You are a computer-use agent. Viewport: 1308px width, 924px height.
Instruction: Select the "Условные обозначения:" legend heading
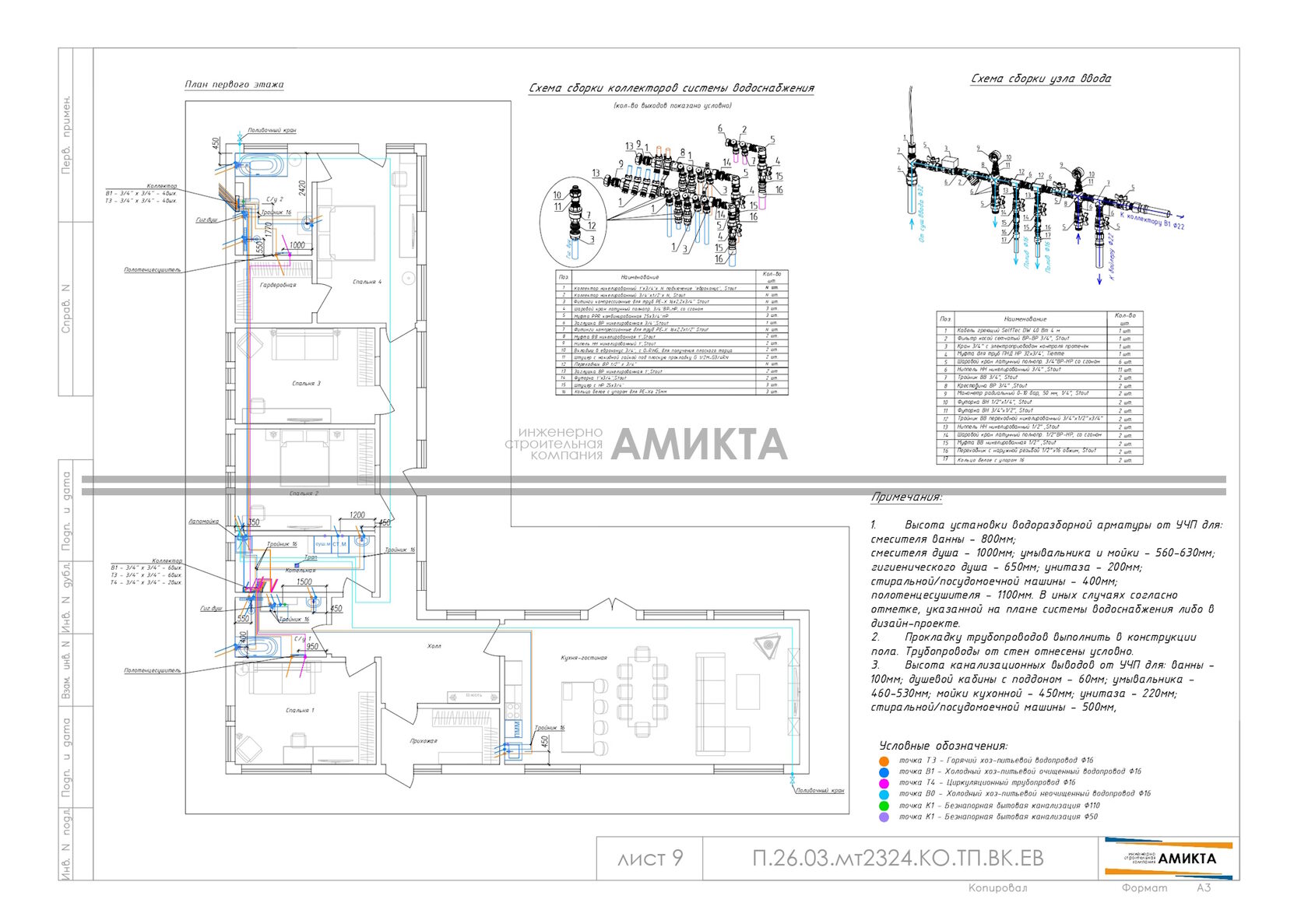click(944, 746)
